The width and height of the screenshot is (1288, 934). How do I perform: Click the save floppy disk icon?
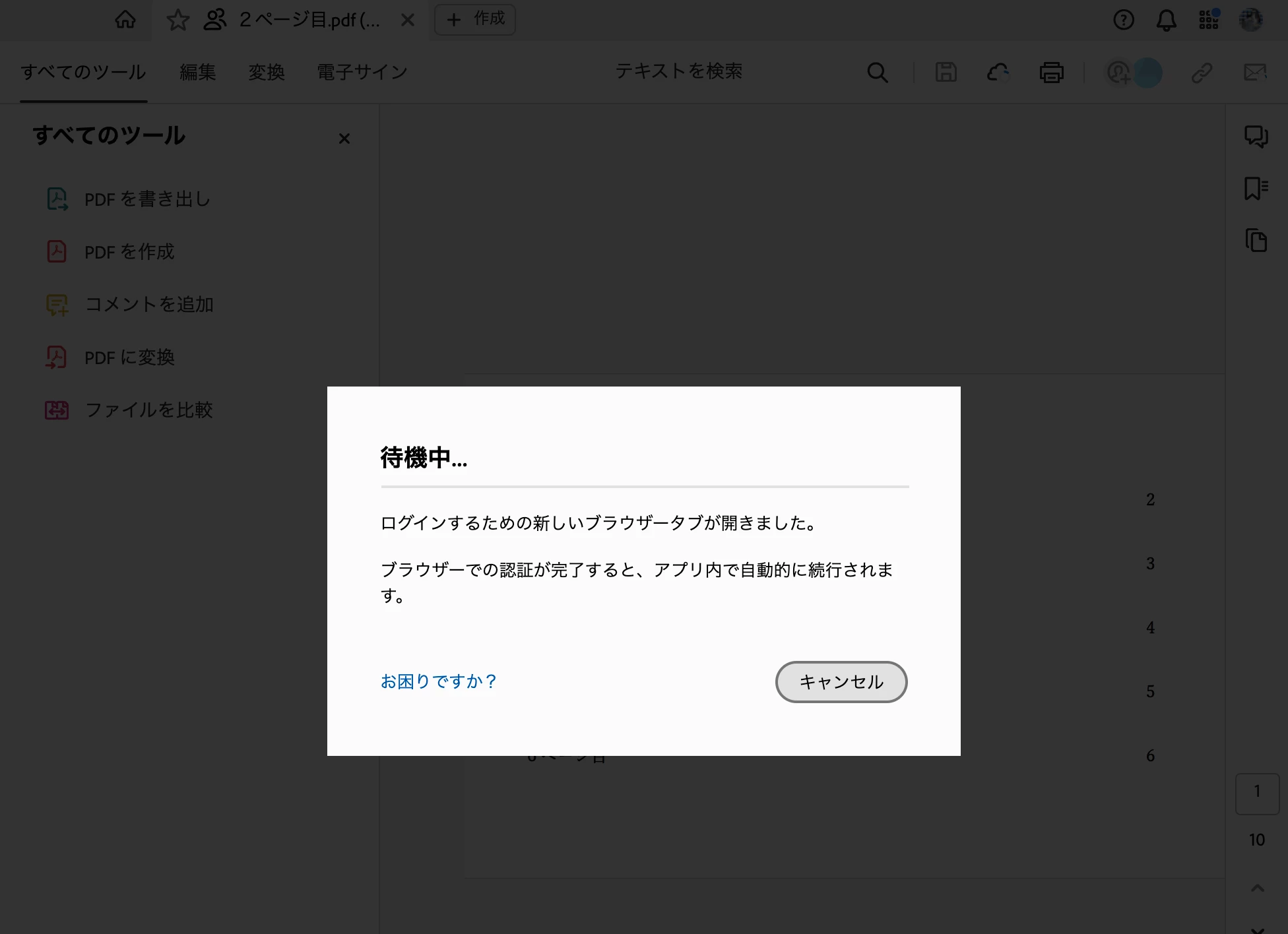pyautogui.click(x=946, y=73)
